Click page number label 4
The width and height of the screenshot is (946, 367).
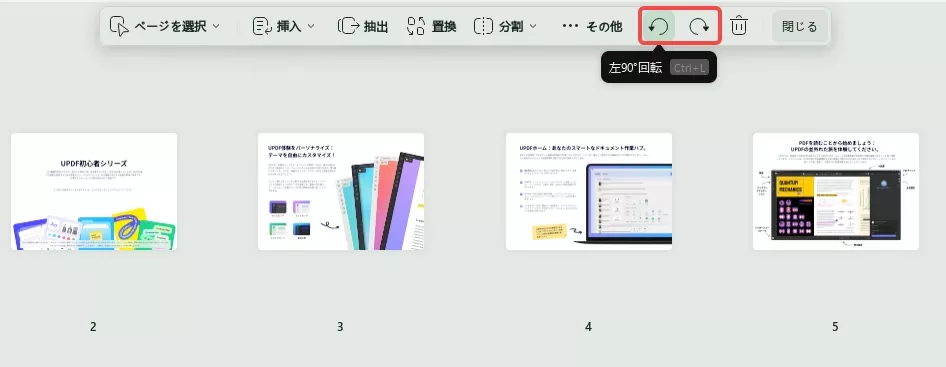point(588,327)
